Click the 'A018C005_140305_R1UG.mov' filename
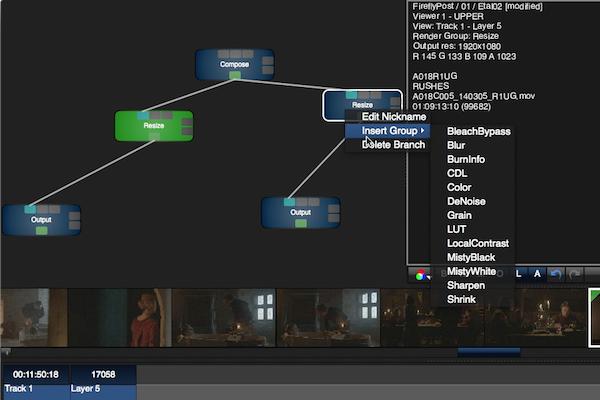The height and width of the screenshot is (400, 600). coord(474,96)
